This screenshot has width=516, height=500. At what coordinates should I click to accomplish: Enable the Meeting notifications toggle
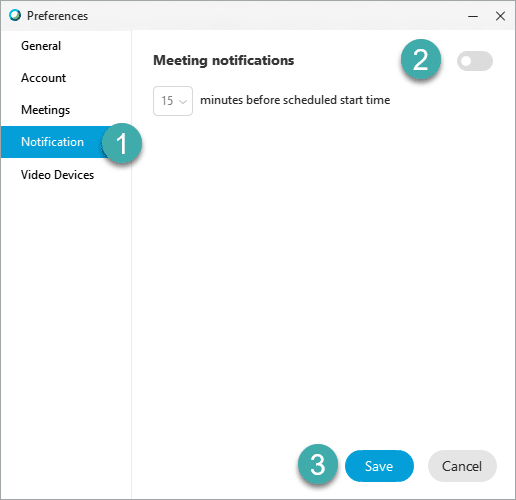tap(475, 61)
